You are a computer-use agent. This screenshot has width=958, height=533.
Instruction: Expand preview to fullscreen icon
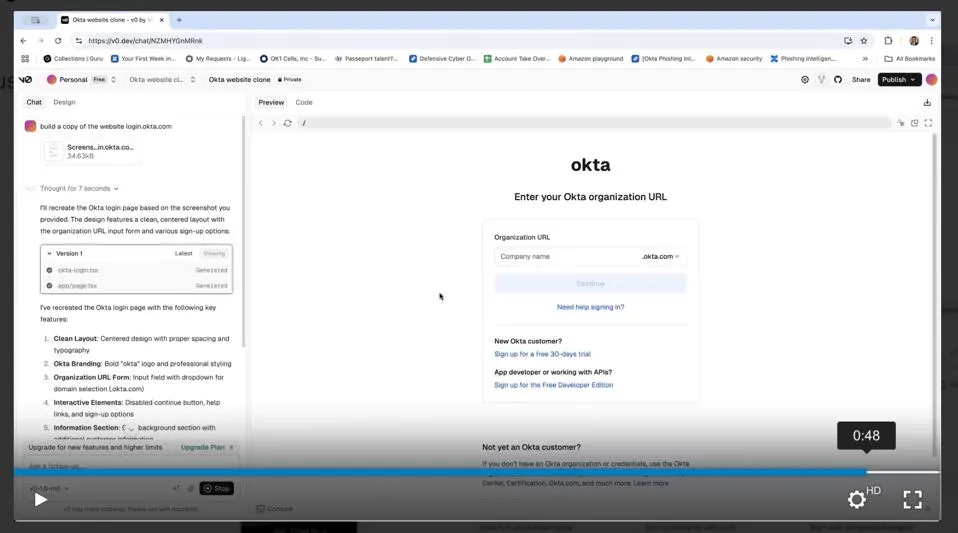tap(928, 123)
